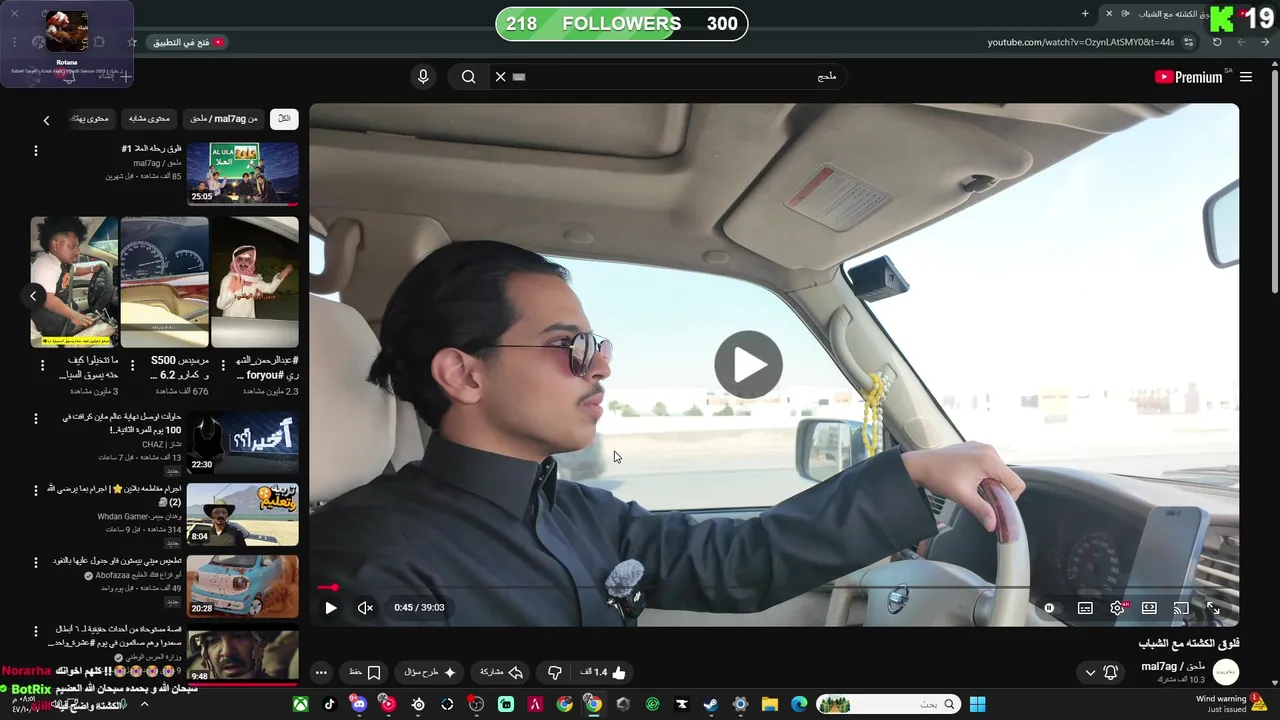Screen dimensions: 1280x720
Task: Open options for Whdan Gamer video
Action: pyautogui.click(x=36, y=490)
